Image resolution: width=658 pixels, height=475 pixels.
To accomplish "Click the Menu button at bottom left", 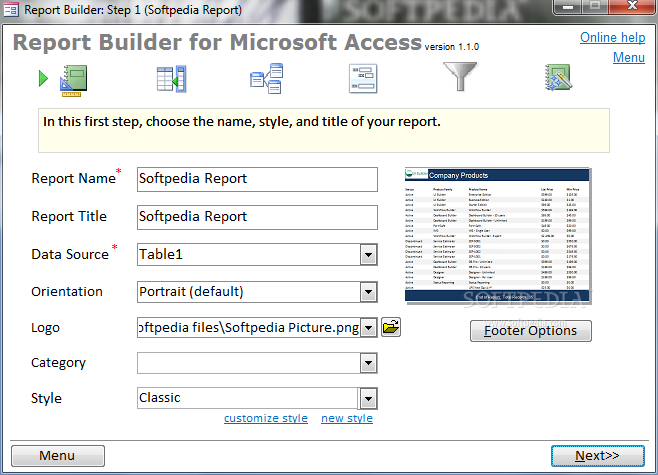I will pos(57,456).
